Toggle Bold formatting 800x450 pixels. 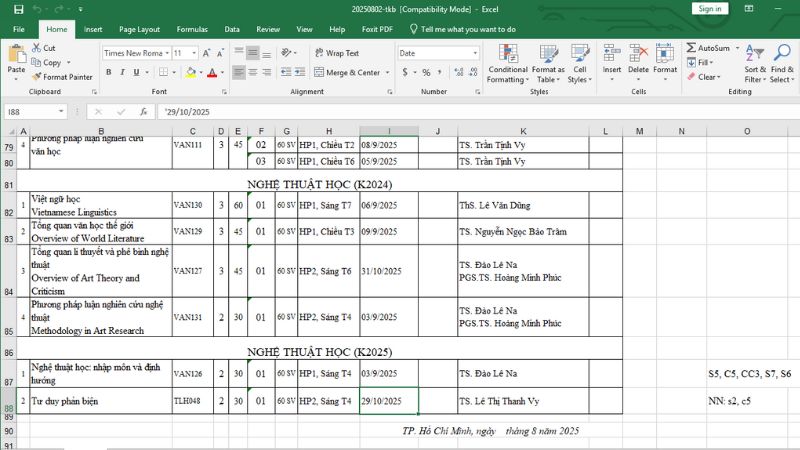(x=108, y=72)
